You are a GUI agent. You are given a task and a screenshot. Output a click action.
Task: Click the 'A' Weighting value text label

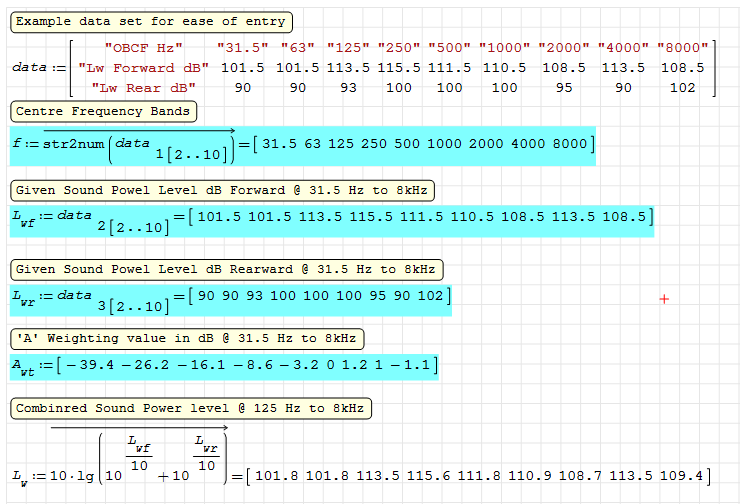click(x=187, y=337)
